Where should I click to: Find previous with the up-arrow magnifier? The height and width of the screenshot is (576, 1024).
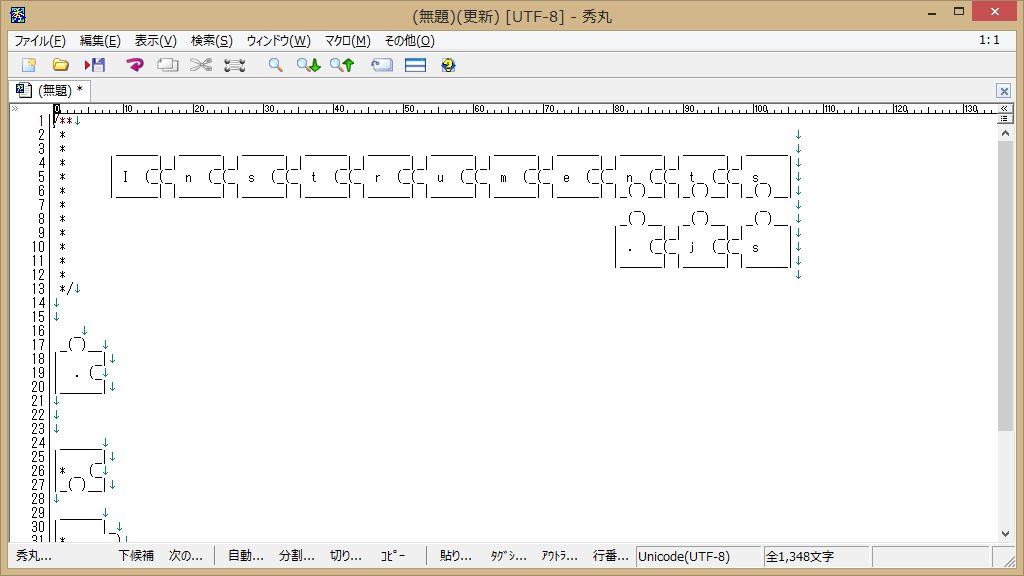click(342, 65)
